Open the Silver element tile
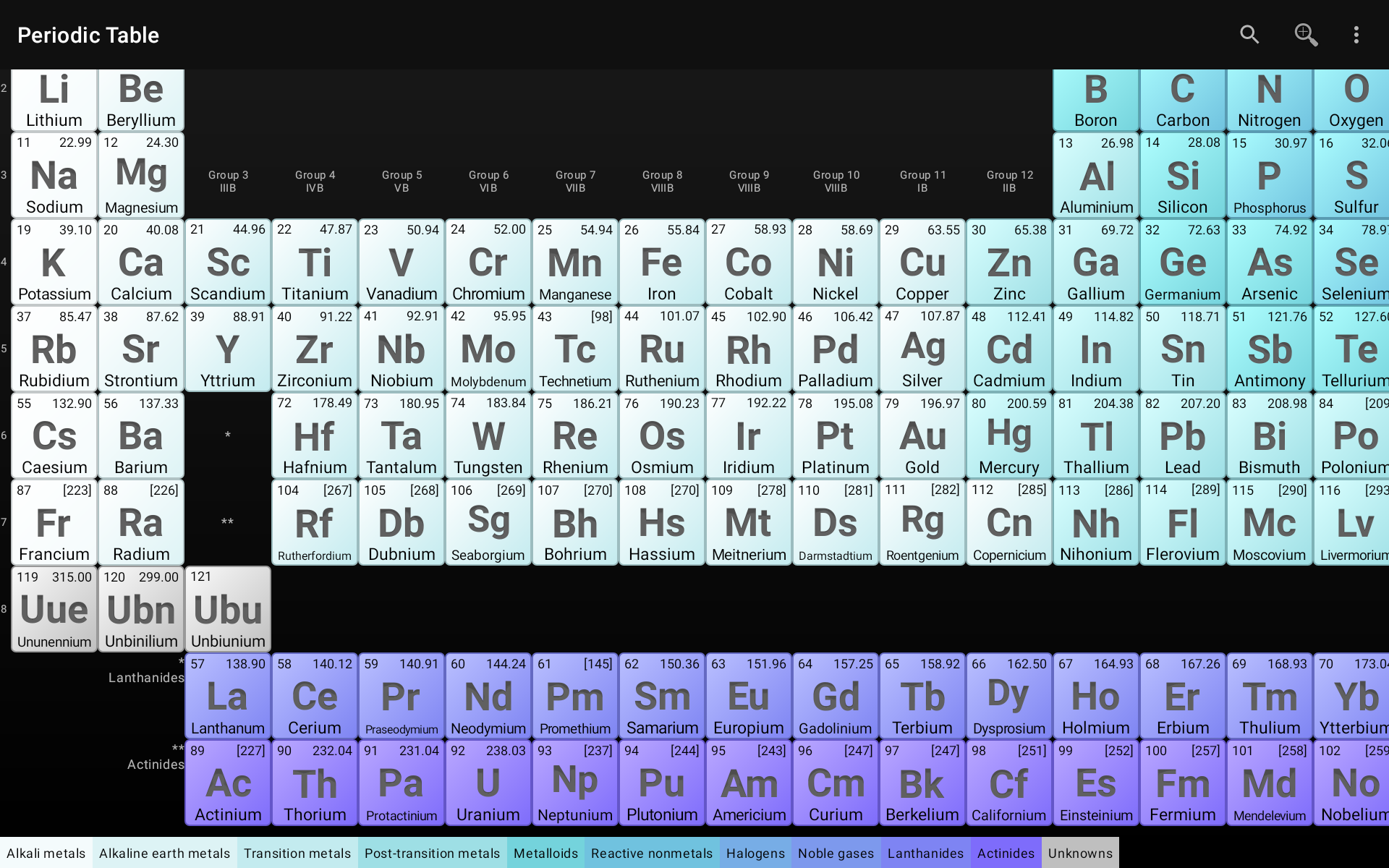Image resolution: width=1389 pixels, height=868 pixels. pyautogui.click(x=922, y=349)
